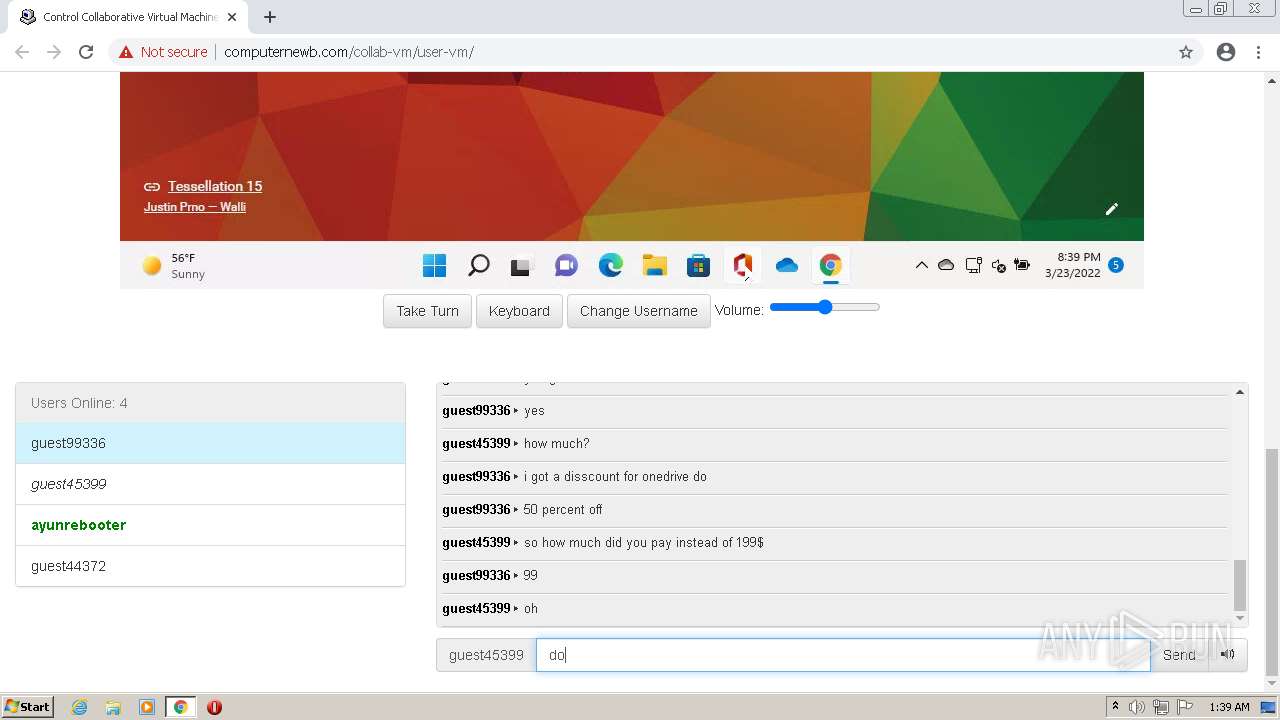The image size is (1280, 720).
Task: Click the host tray volume speaker icon
Action: [1137, 707]
